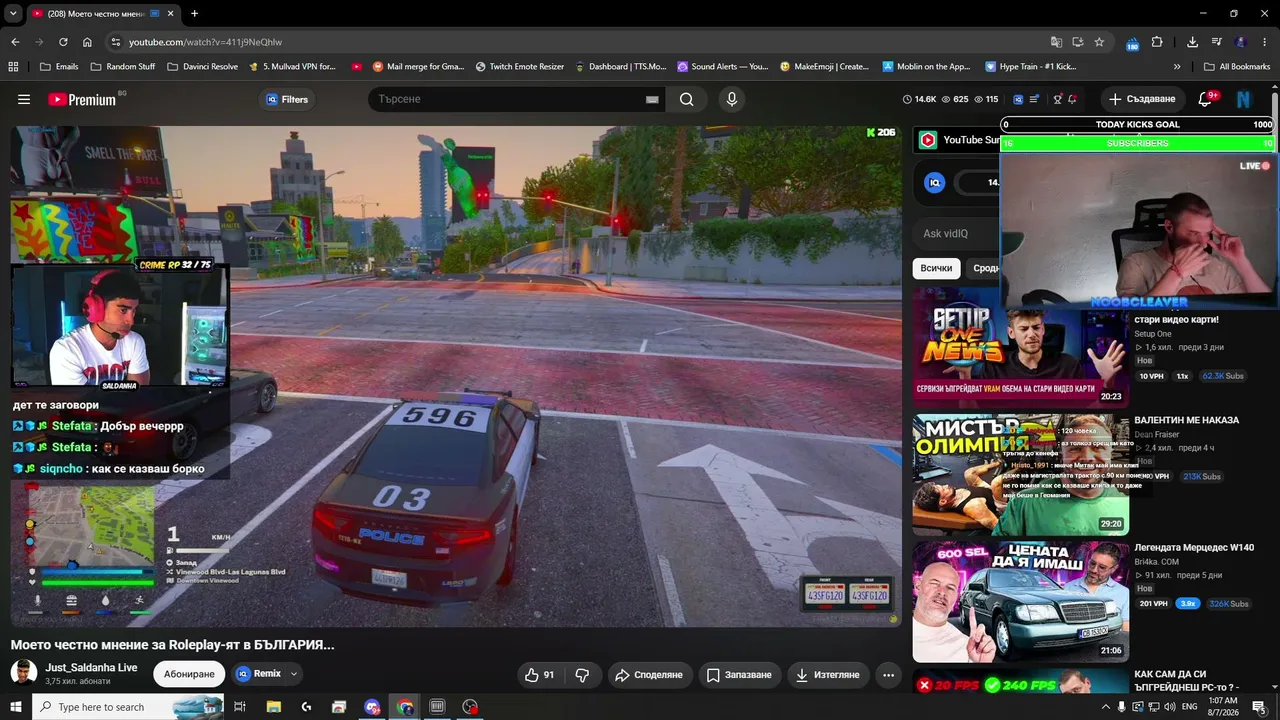Start voice search with the microphone
This screenshot has height=720, width=1280.
point(731,99)
